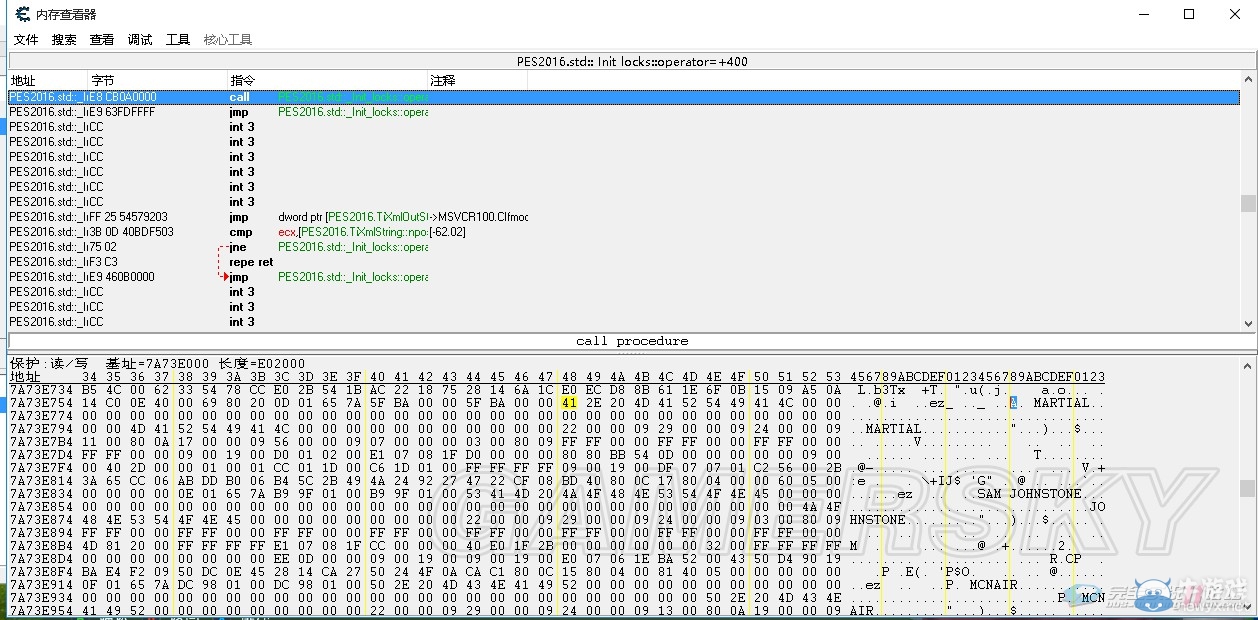This screenshot has height=620, width=1258.
Task: Click the 地址 column header in disassembler
Action: click(x=47, y=80)
